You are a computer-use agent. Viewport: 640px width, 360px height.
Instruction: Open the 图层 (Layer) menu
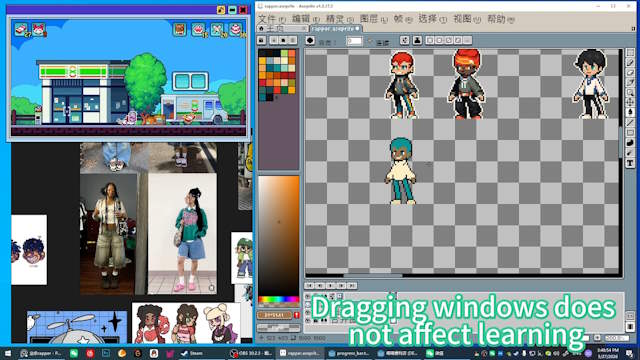tap(373, 19)
